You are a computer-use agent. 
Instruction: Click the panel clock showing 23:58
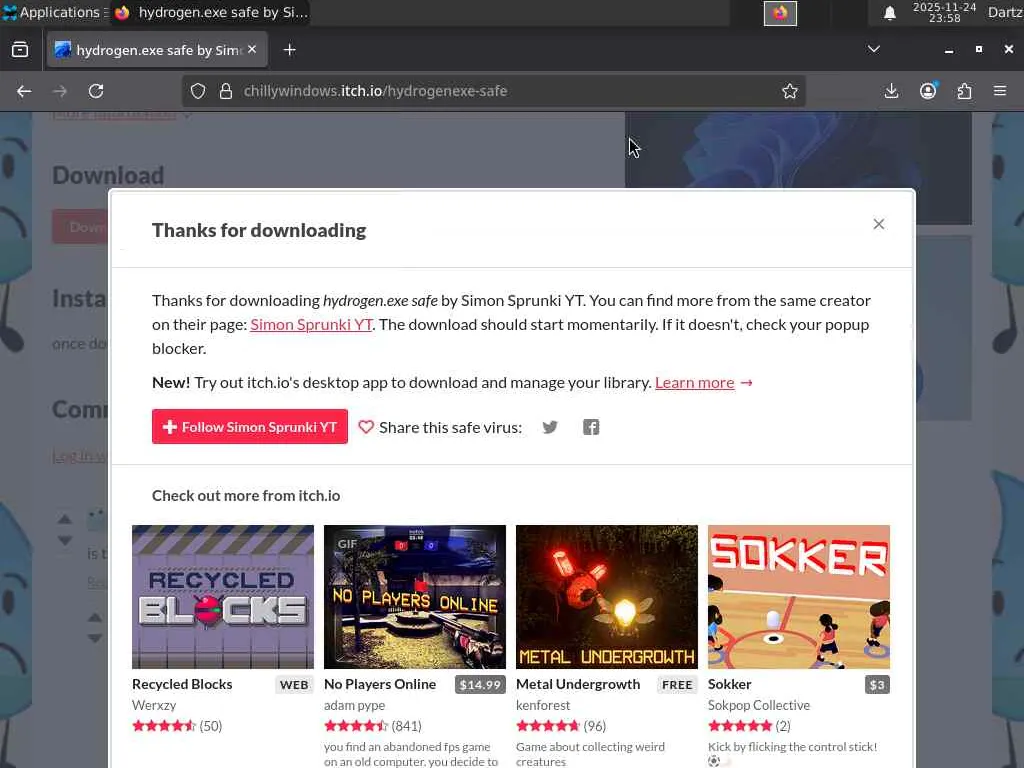(944, 13)
